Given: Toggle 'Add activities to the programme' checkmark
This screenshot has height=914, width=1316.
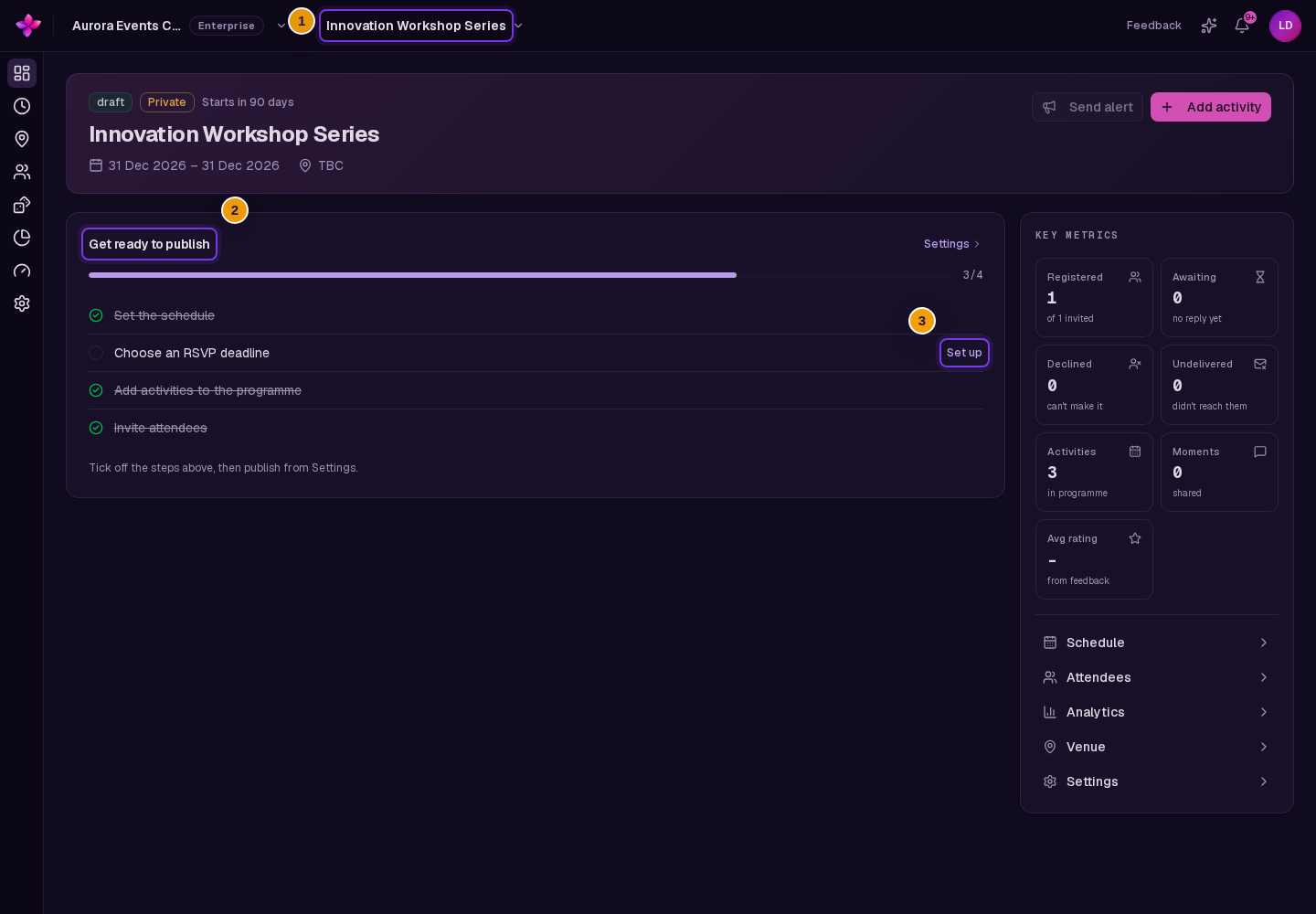Looking at the screenshot, I should tap(96, 390).
